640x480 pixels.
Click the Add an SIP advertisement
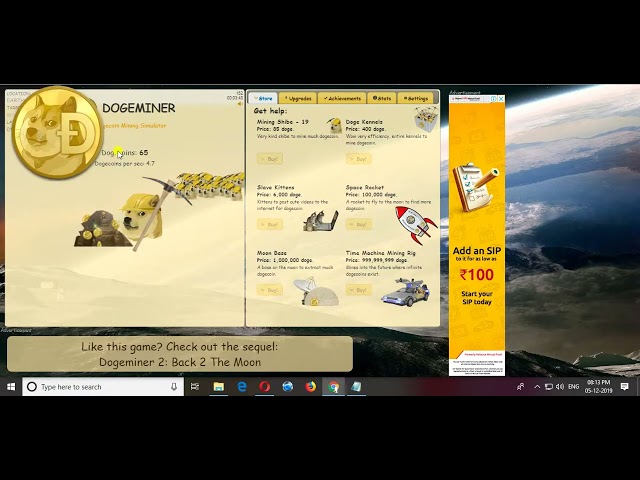[476, 235]
